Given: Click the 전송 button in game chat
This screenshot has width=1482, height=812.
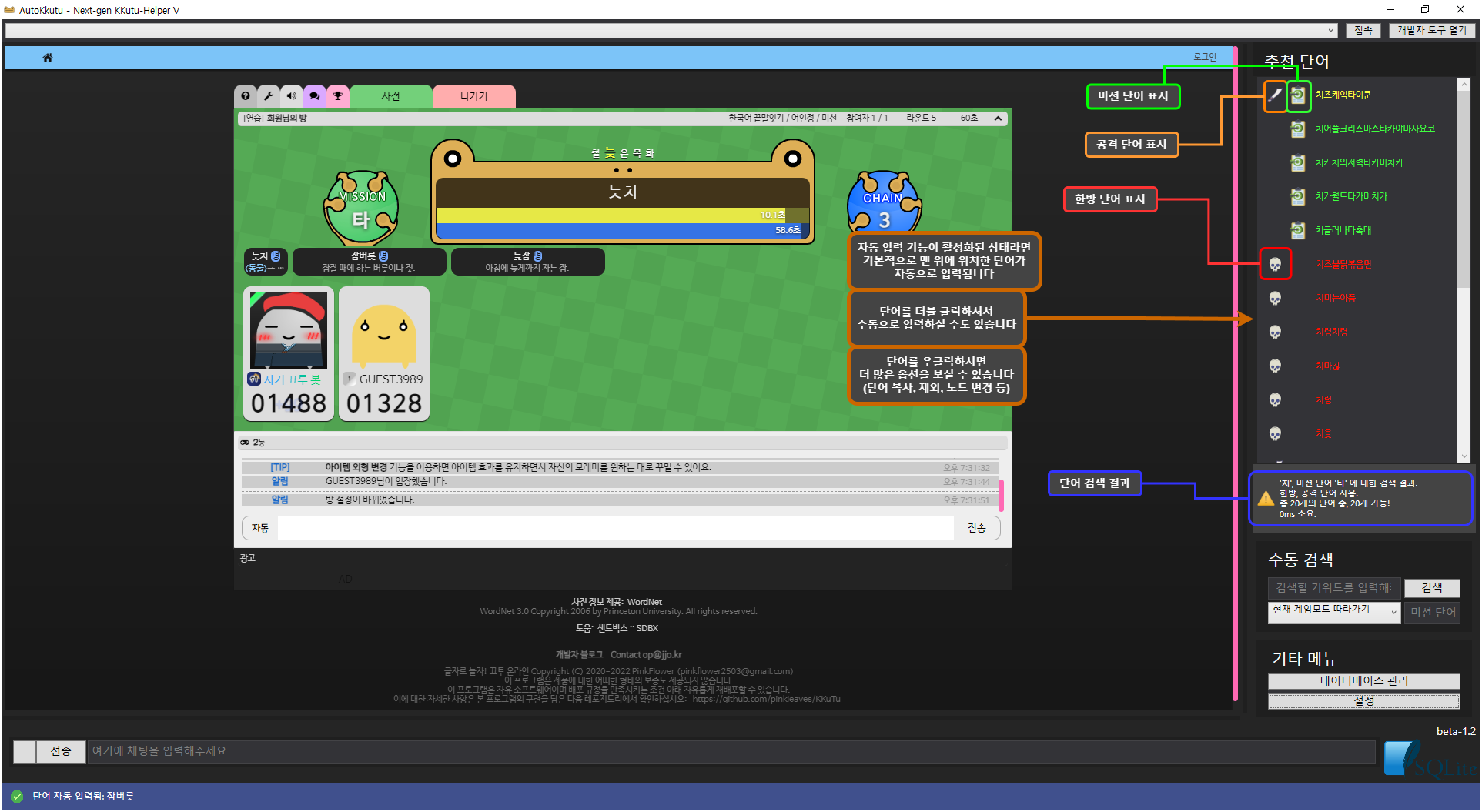Looking at the screenshot, I should click(x=976, y=528).
